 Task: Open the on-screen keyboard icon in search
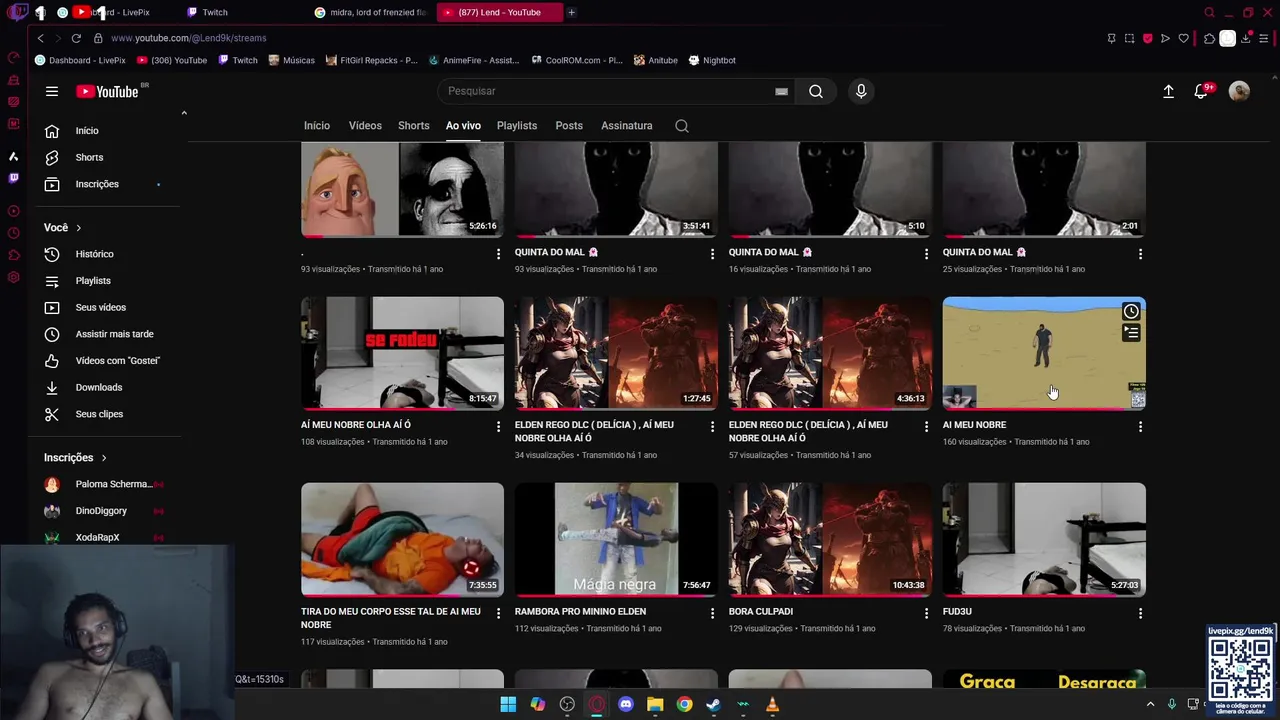781,91
